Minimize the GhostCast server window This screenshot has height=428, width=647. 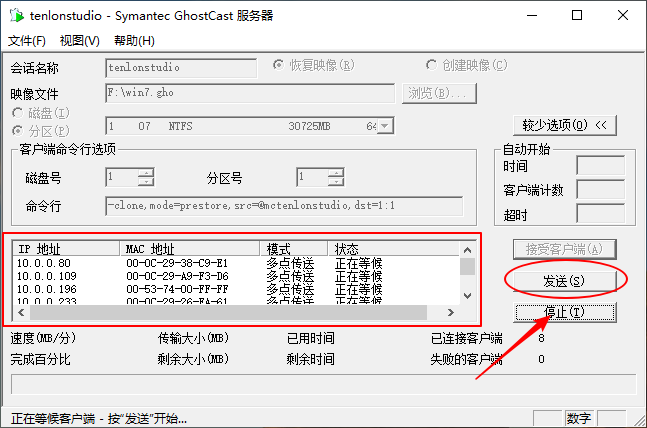click(x=532, y=16)
